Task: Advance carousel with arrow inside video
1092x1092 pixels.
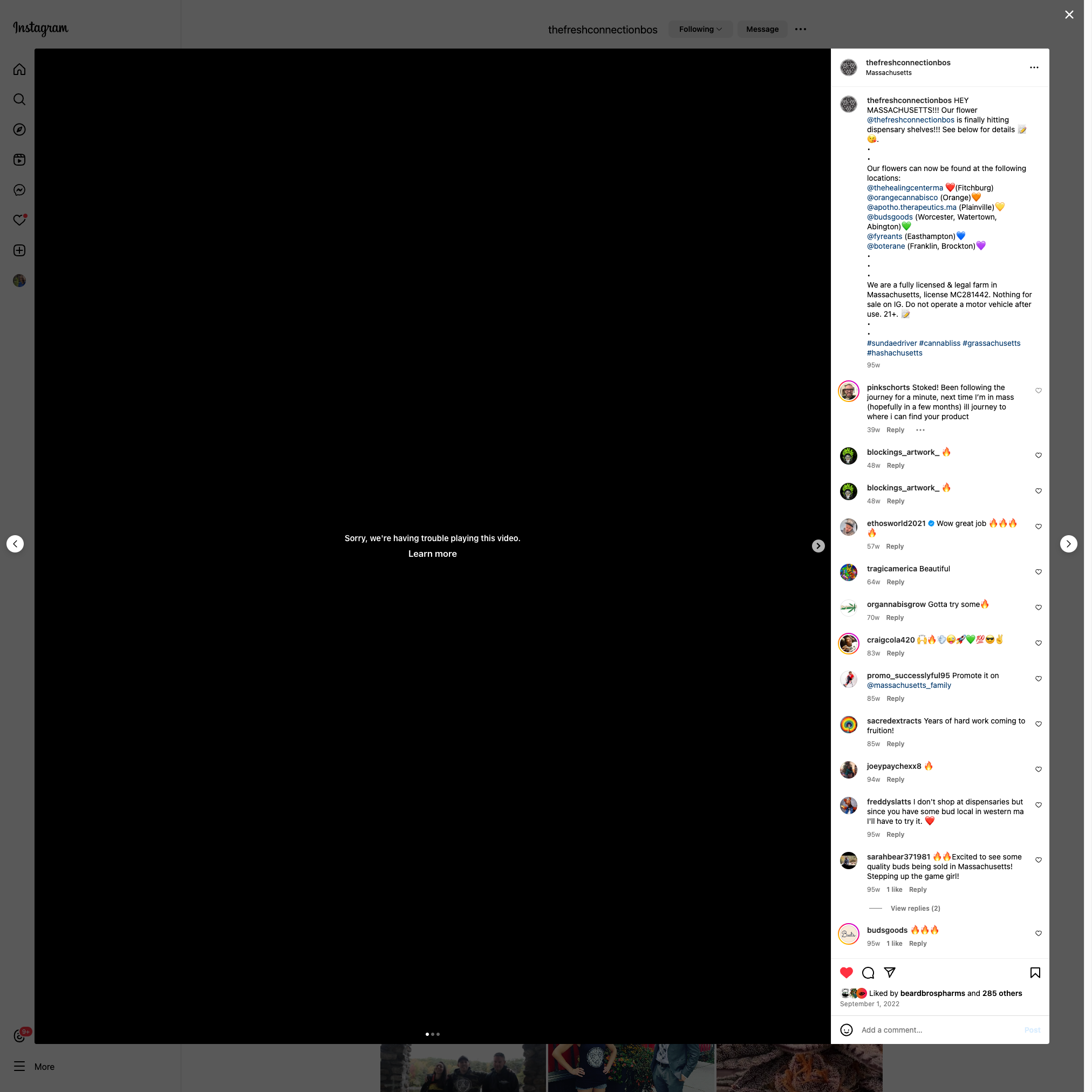Action: [818, 546]
